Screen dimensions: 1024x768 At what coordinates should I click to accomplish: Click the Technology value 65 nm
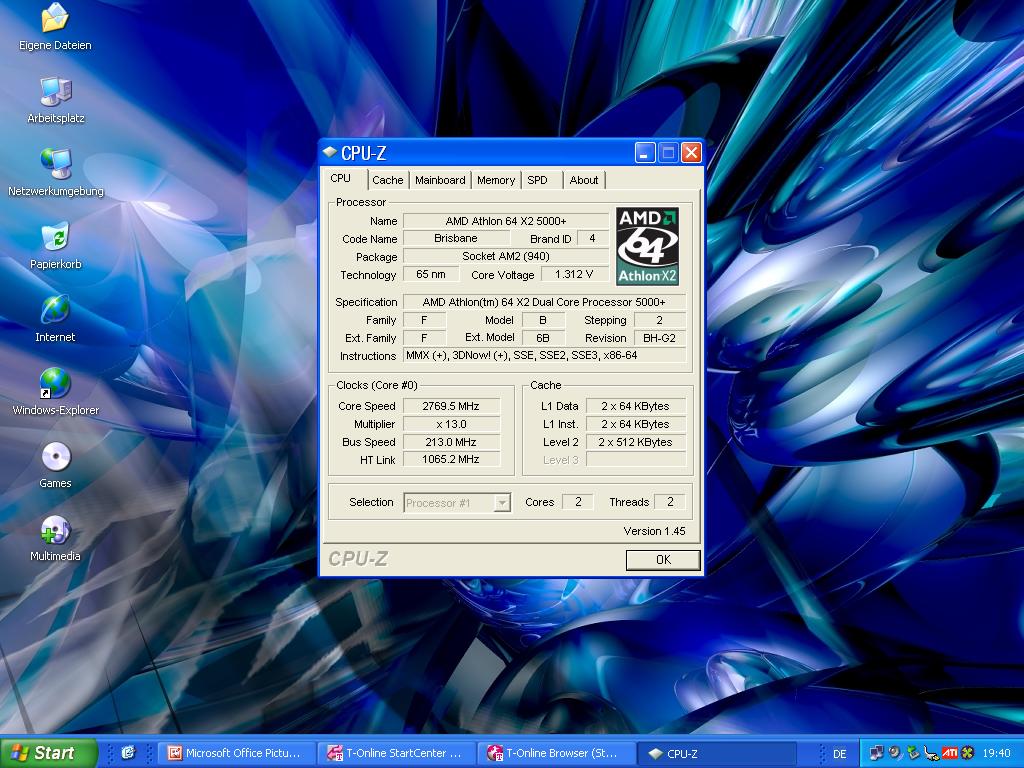point(431,274)
